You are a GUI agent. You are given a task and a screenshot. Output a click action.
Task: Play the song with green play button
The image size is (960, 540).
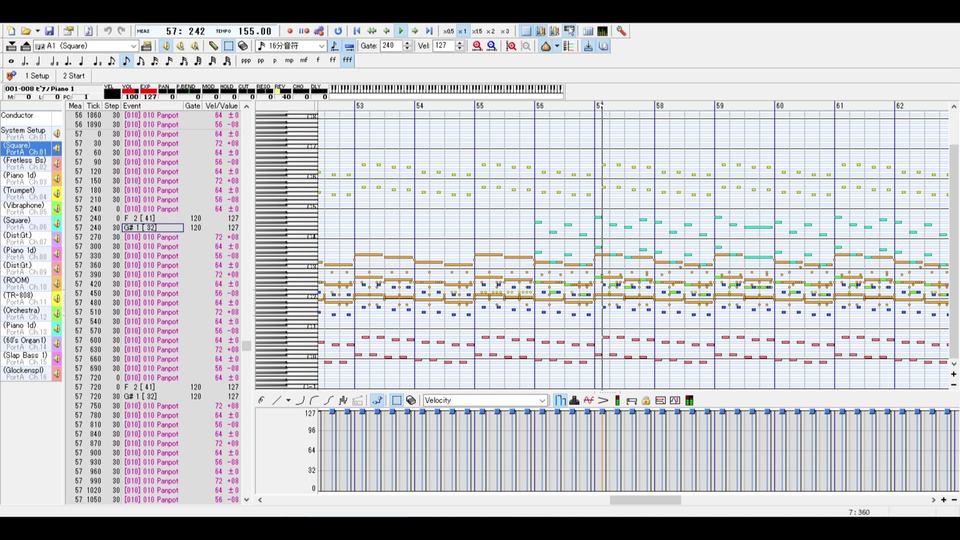pos(401,31)
